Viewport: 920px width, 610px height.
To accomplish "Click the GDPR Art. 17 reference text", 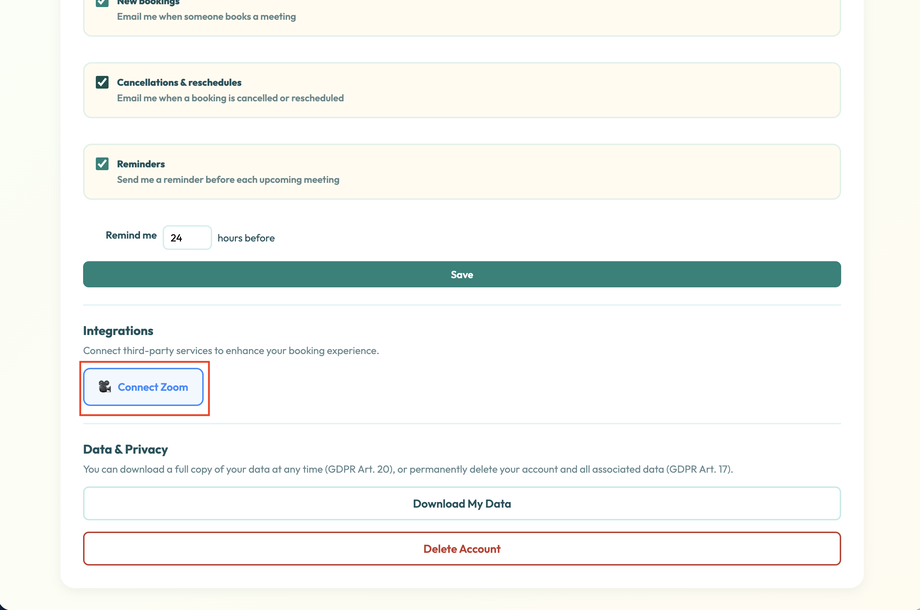I will 697,468.
